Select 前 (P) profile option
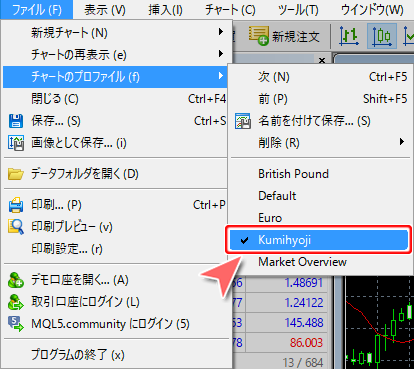 click(320, 99)
